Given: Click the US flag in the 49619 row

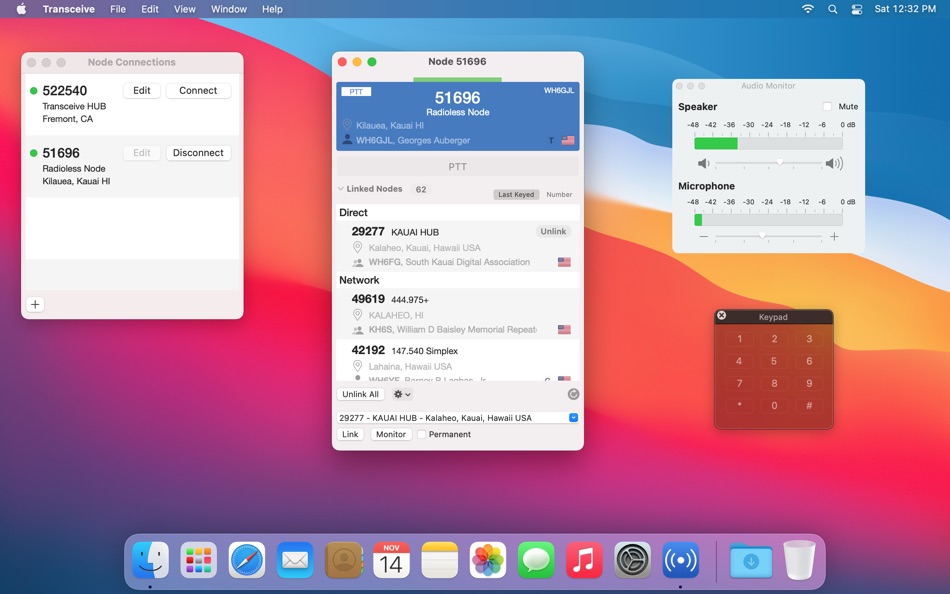Looking at the screenshot, I should point(564,329).
